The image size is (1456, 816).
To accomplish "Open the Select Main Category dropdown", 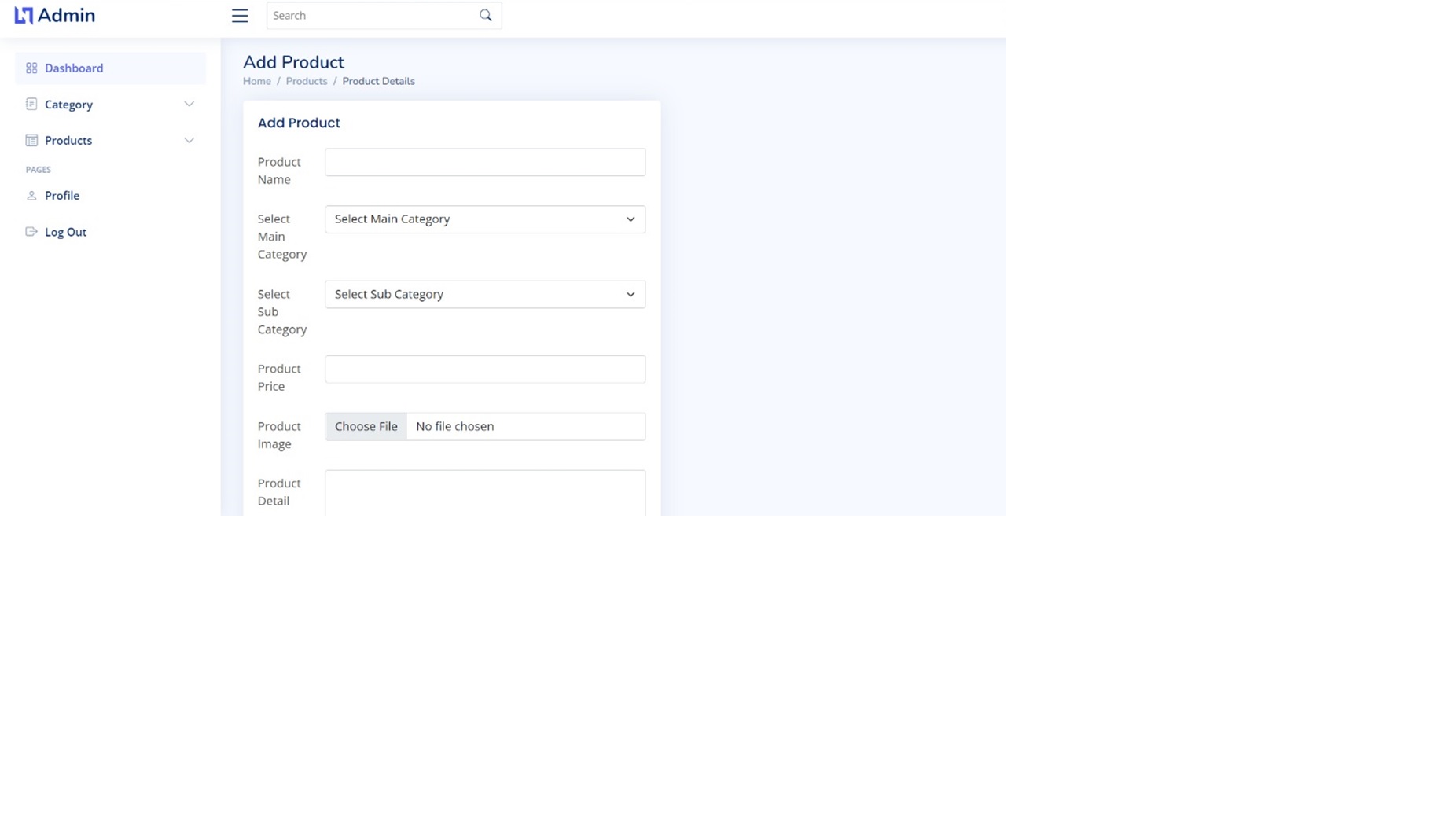I will tap(485, 219).
